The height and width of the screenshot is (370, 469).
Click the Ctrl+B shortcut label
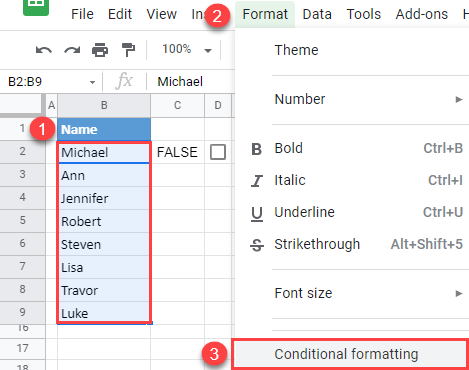pyautogui.click(x=443, y=148)
